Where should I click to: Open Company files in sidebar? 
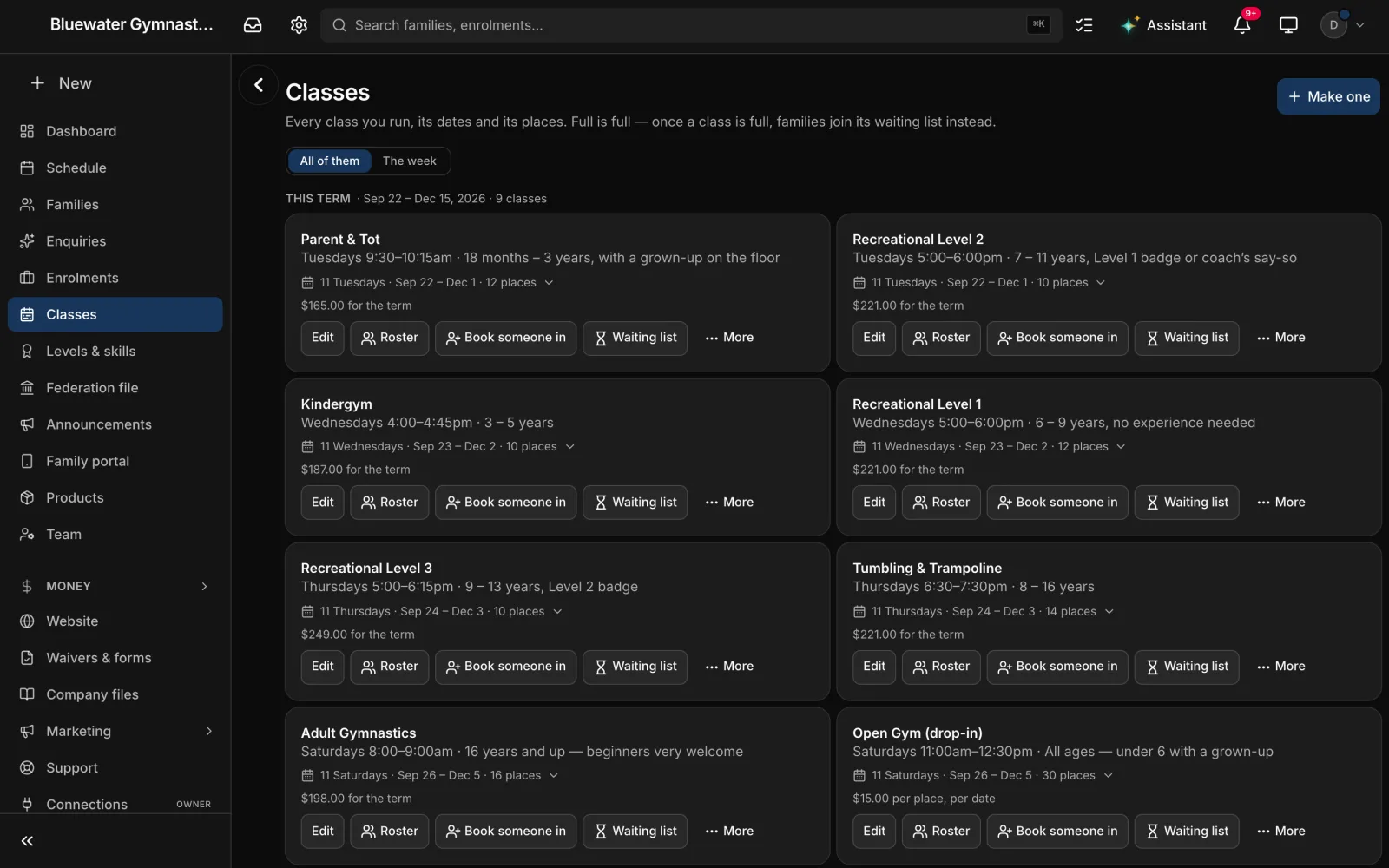pos(115,694)
